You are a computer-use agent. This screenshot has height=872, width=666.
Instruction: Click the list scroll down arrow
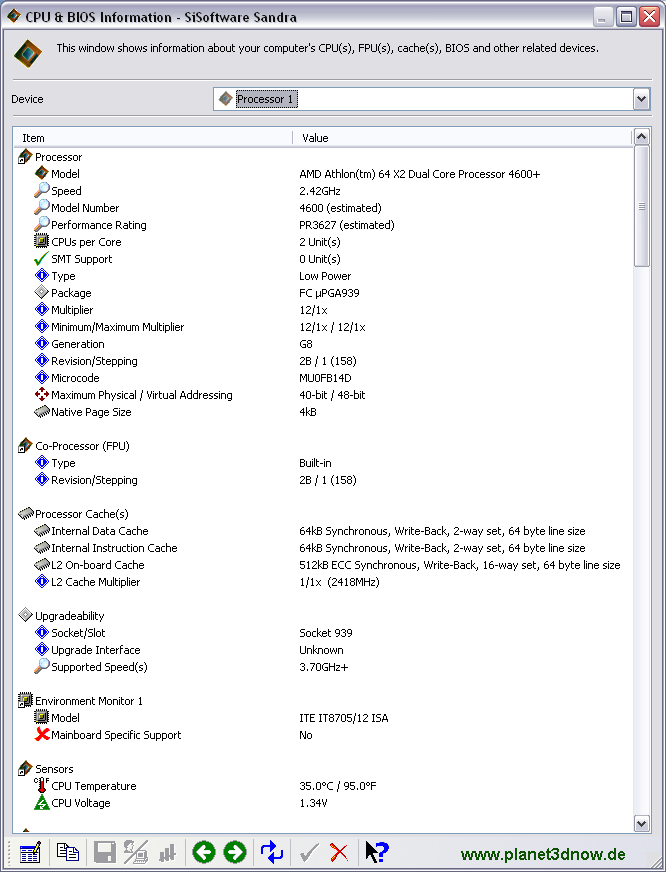point(642,823)
